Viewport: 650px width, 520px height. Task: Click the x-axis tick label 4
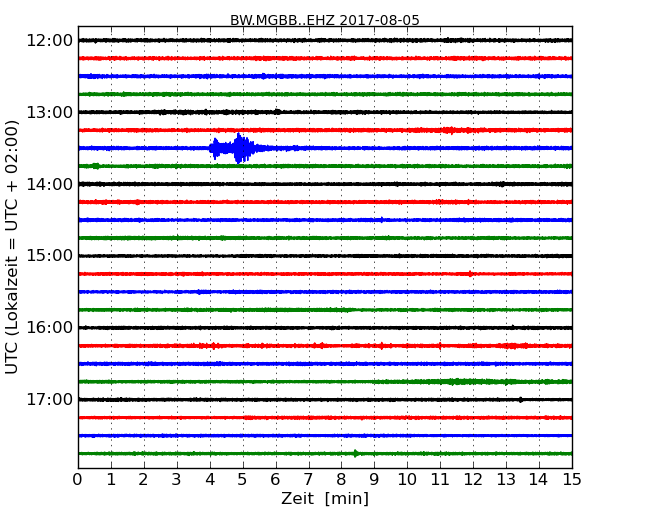coord(210,480)
